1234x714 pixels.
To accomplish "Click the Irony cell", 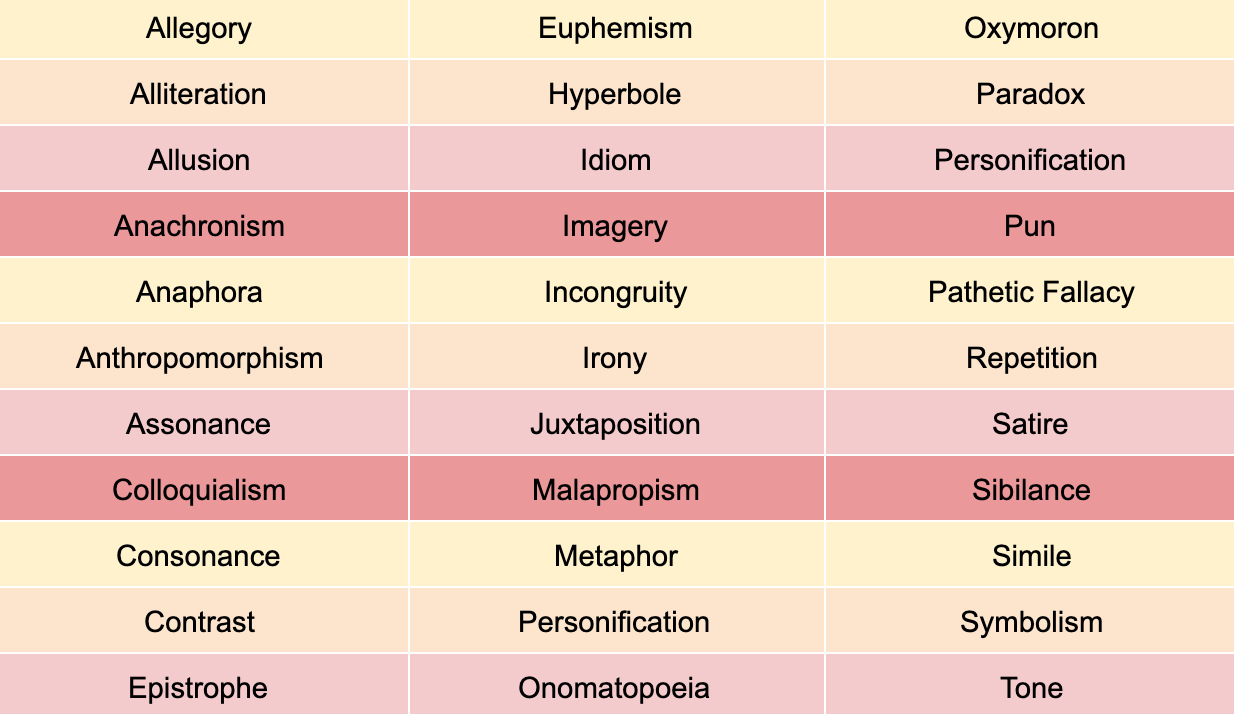I will [616, 357].
